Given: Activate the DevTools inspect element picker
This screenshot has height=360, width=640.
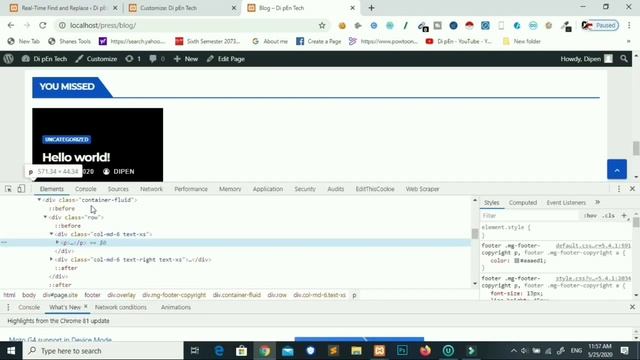Looking at the screenshot, I should (8, 189).
